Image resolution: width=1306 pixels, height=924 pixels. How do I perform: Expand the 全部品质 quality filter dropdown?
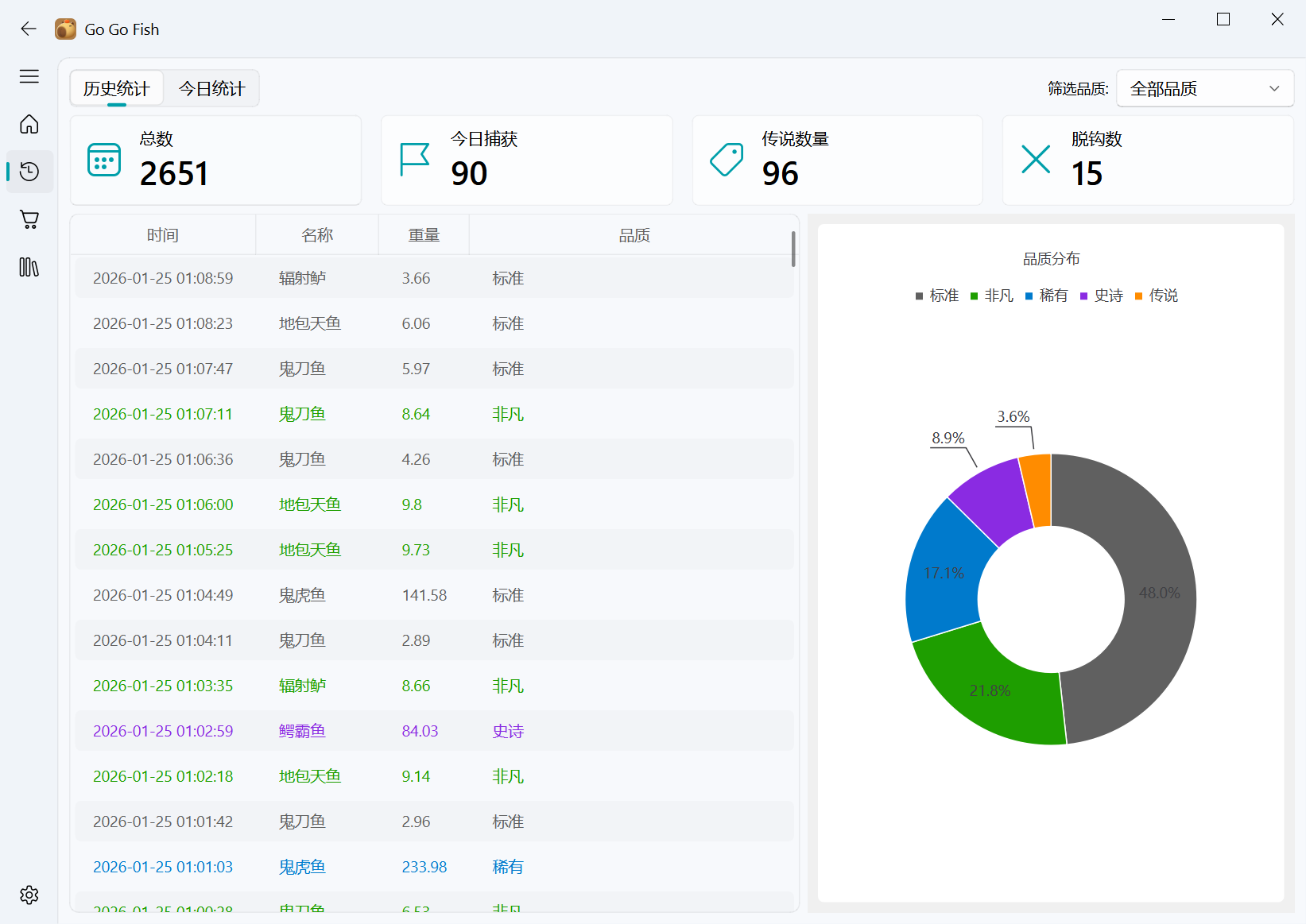pyautogui.click(x=1204, y=88)
